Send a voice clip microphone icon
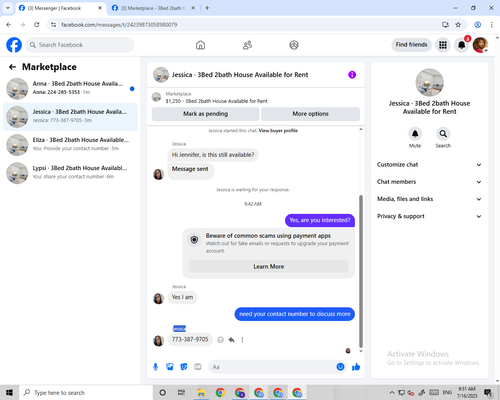The height and width of the screenshot is (400, 500). point(155,367)
